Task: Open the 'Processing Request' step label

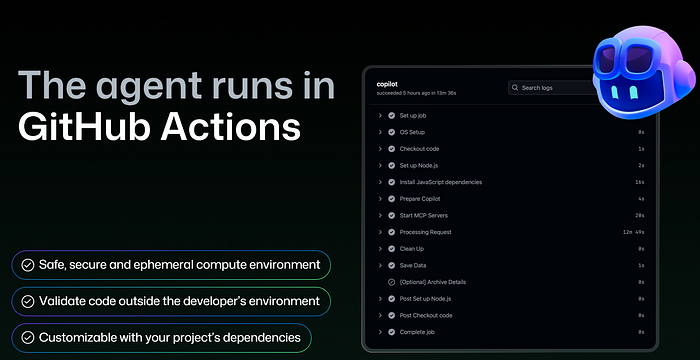Action: (425, 232)
